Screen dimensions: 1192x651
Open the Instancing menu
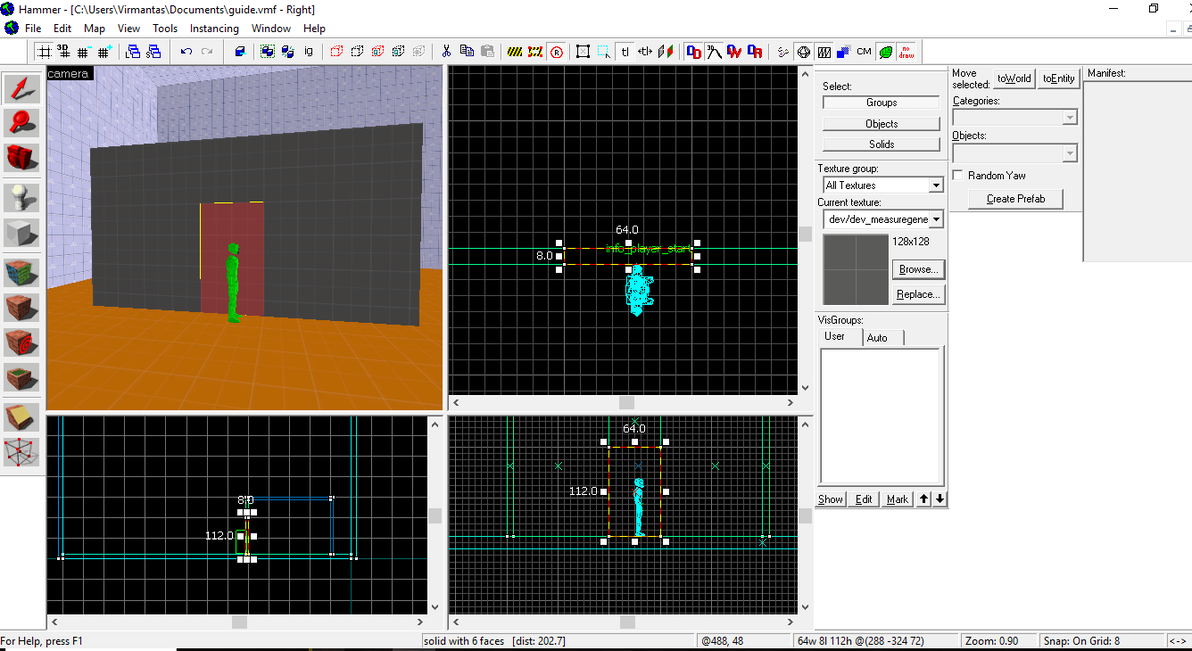click(x=214, y=28)
